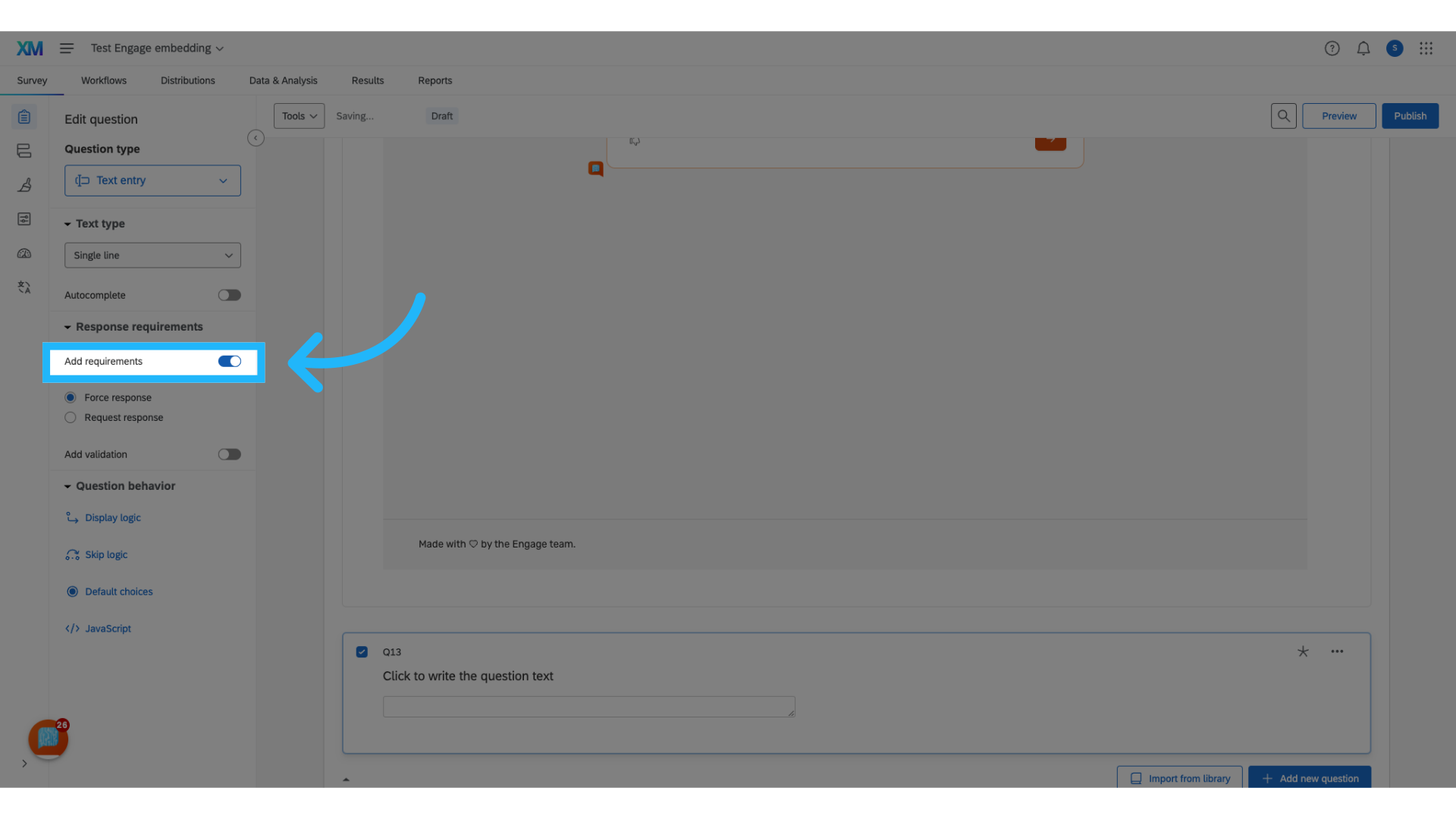Image resolution: width=1456 pixels, height=819 pixels.
Task: Open the help question mark icon
Action: (x=1332, y=49)
